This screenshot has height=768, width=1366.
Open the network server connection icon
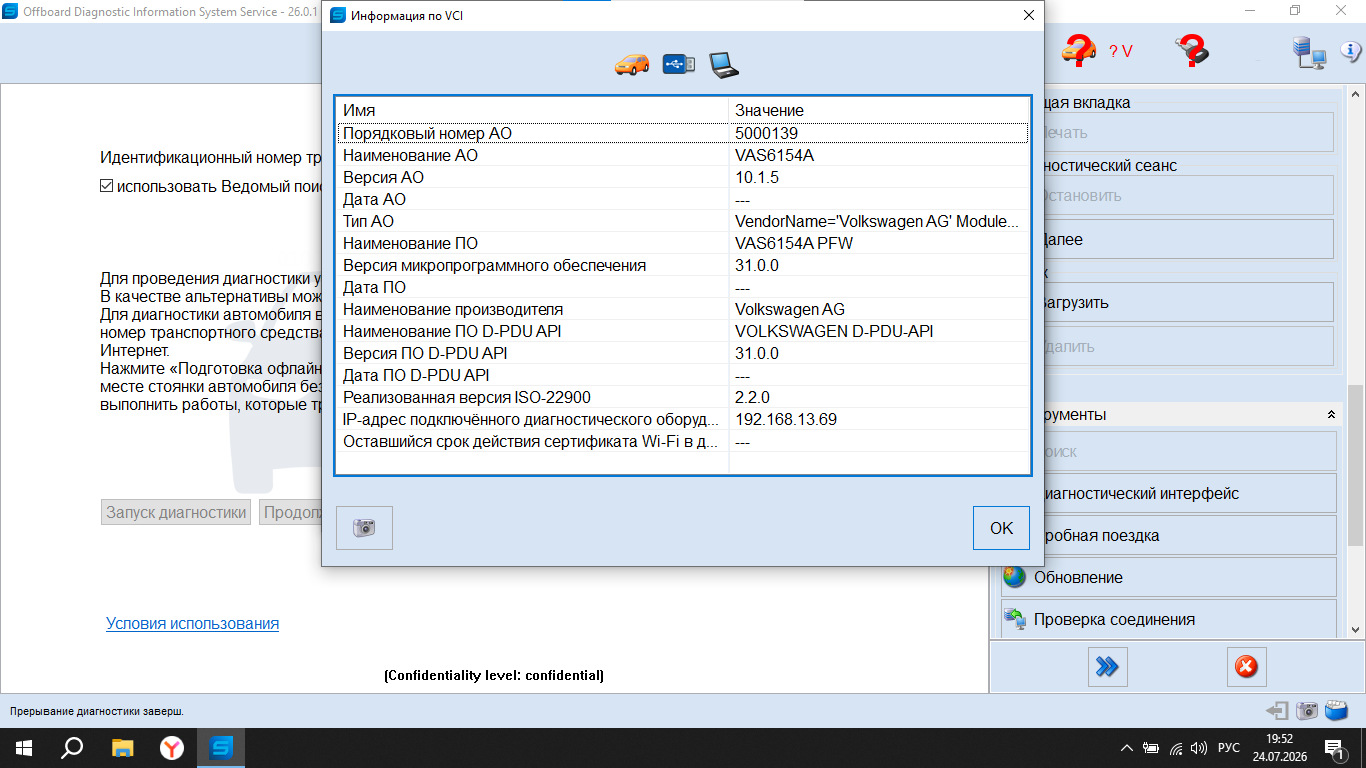click(x=1308, y=52)
